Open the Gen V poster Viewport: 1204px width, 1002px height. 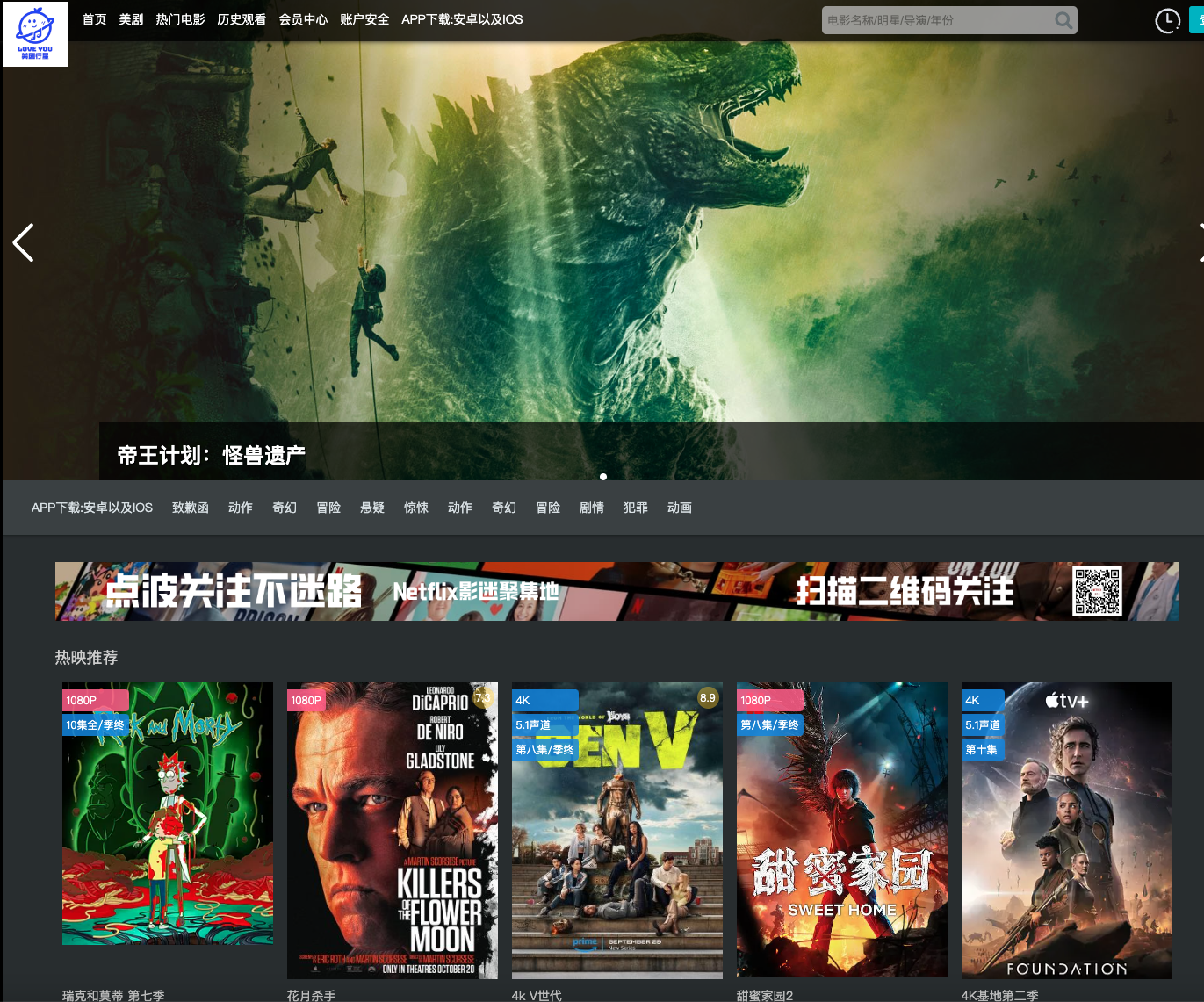(617, 830)
